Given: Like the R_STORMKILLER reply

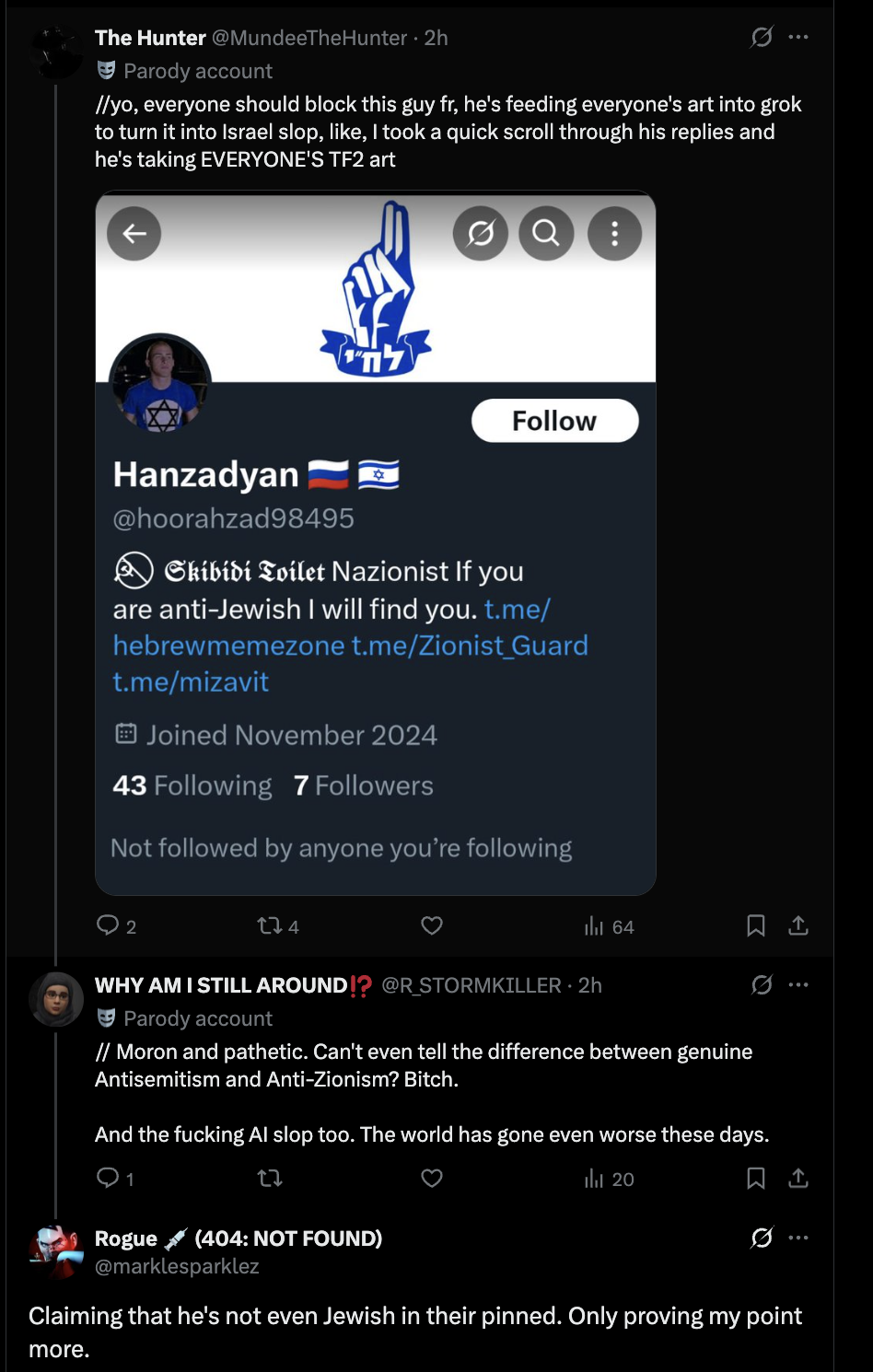Looking at the screenshot, I should 432,1178.
